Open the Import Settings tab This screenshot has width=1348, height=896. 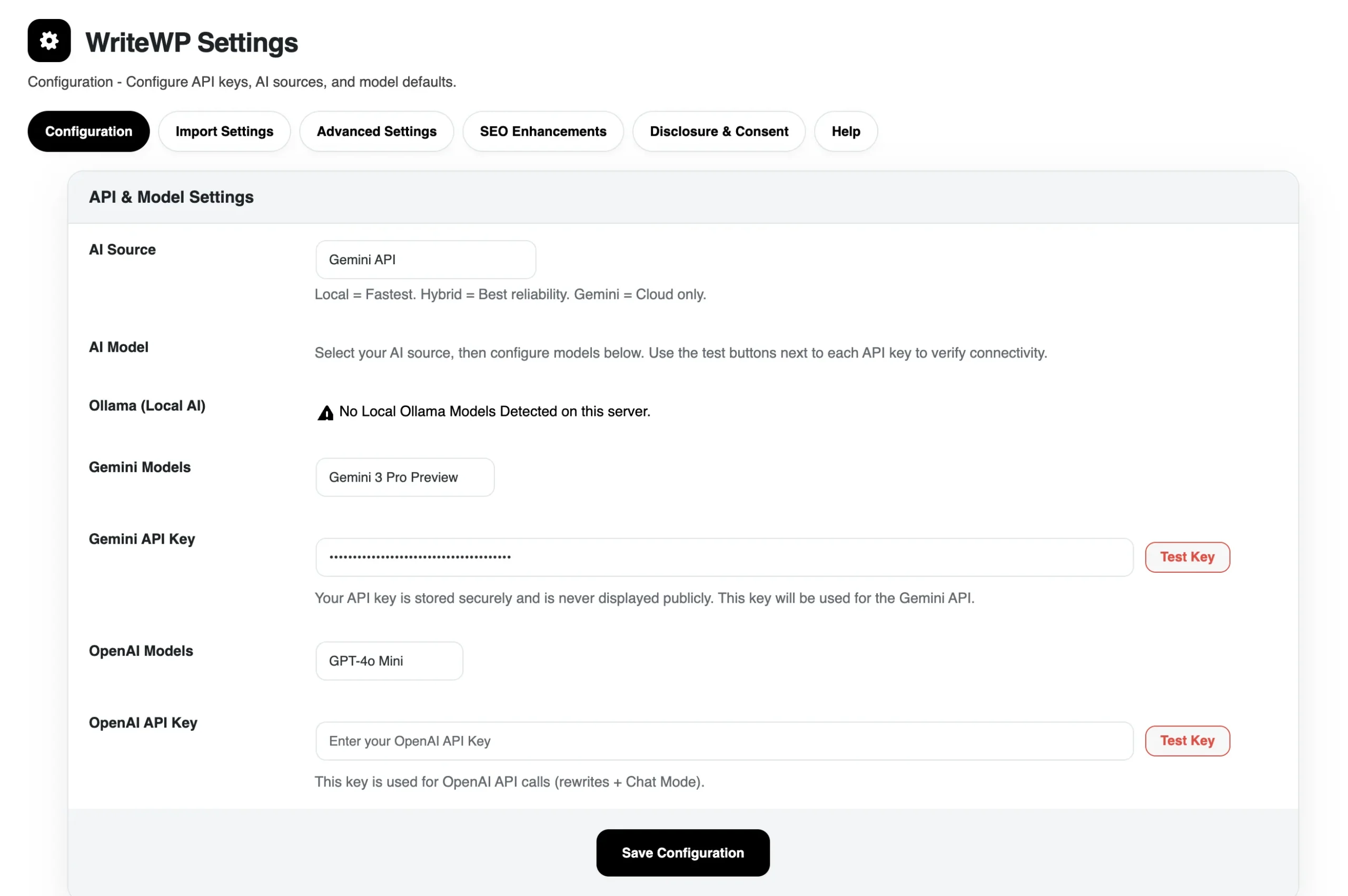click(224, 132)
